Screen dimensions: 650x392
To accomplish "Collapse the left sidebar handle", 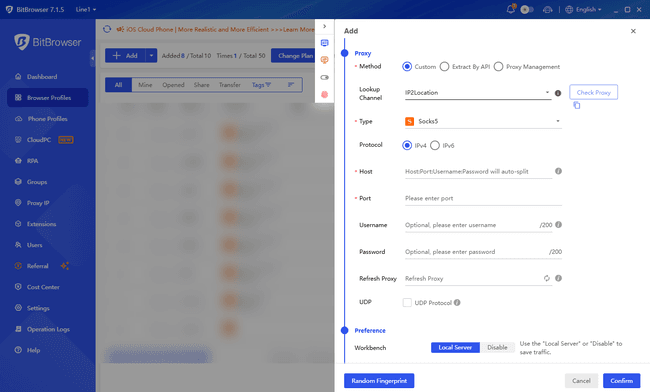I will point(92,58).
